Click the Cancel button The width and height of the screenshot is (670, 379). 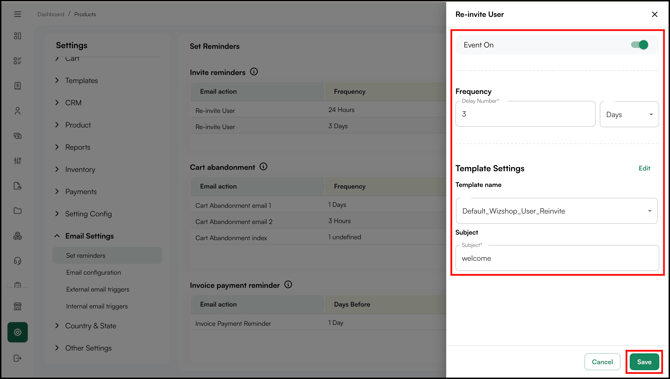pos(602,362)
